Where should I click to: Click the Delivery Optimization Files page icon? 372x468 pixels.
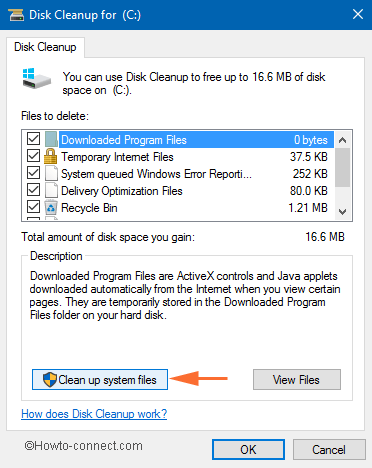[51, 191]
